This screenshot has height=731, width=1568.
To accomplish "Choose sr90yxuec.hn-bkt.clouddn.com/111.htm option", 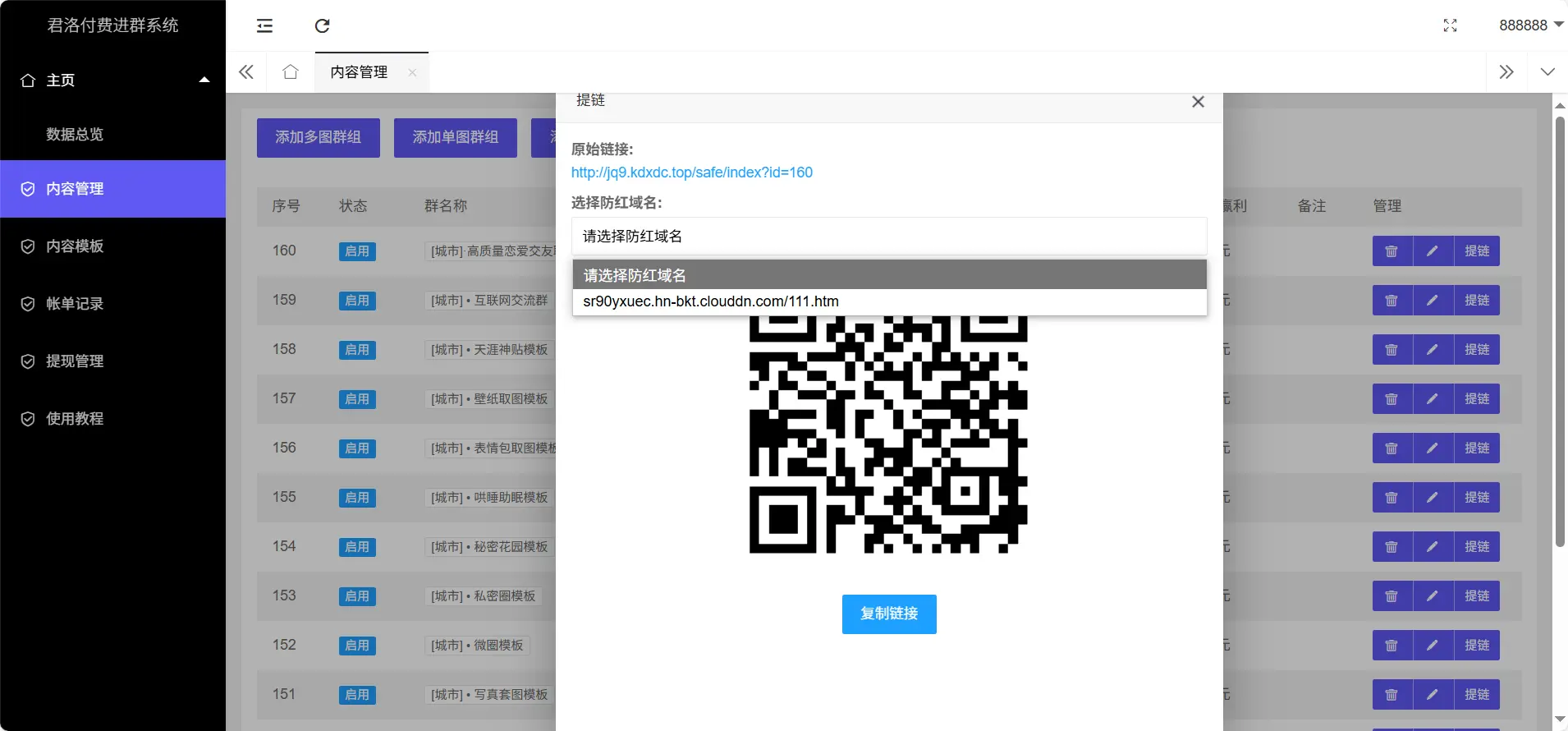I will (890, 301).
